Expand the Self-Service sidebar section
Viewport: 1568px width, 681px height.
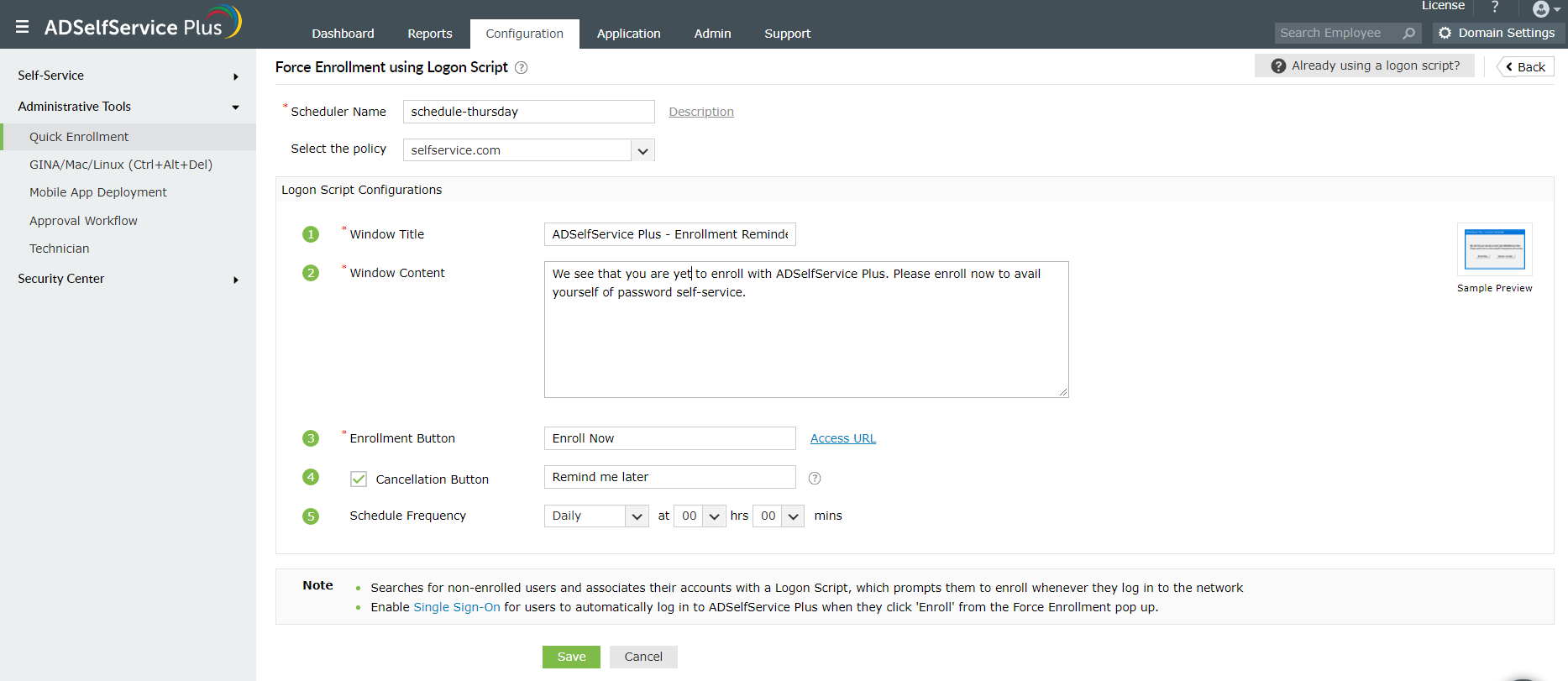tap(128, 76)
